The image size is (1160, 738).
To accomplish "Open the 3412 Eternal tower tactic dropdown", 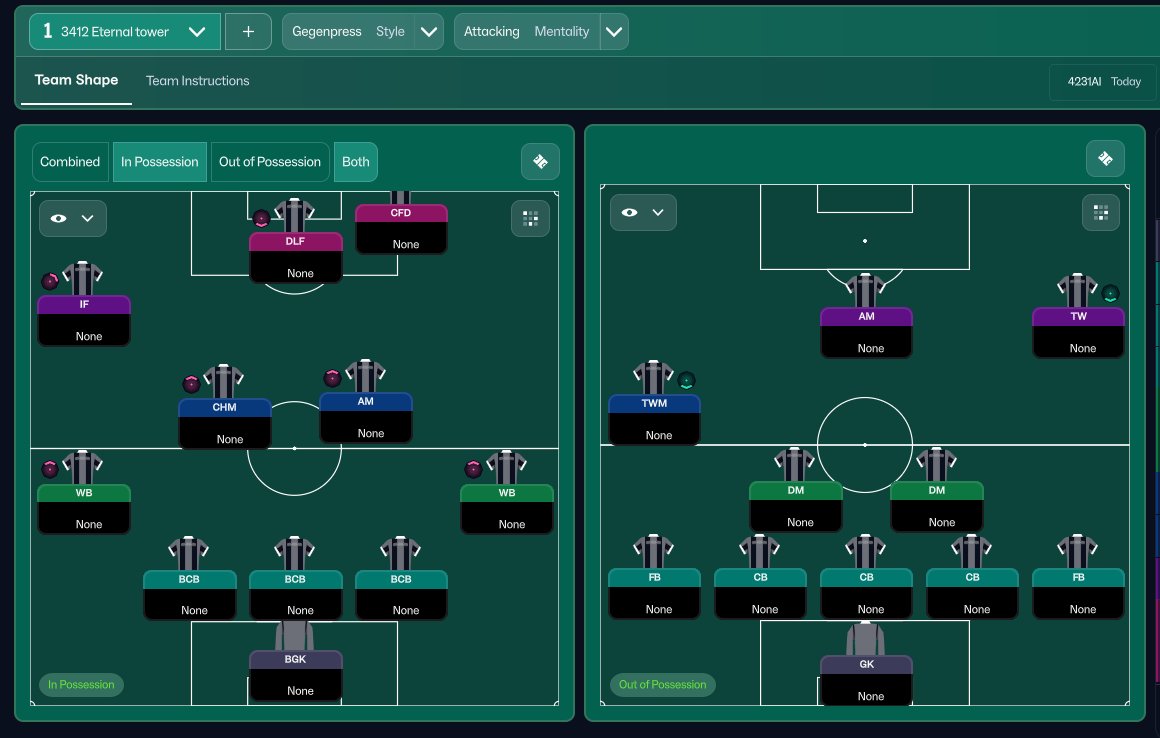I will pyautogui.click(x=124, y=32).
